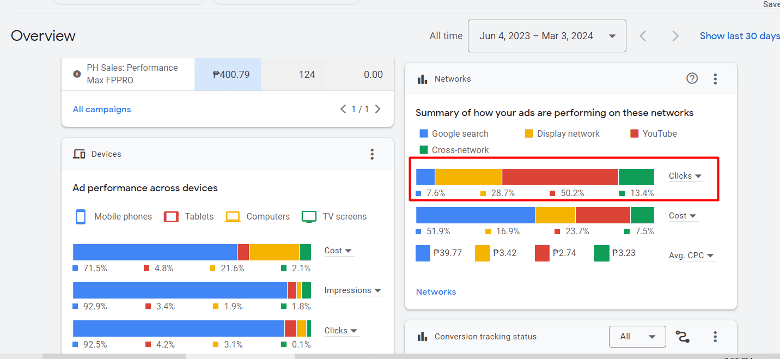The width and height of the screenshot is (780, 360).
Task: Go to previous date range arrow
Action: coord(643,36)
